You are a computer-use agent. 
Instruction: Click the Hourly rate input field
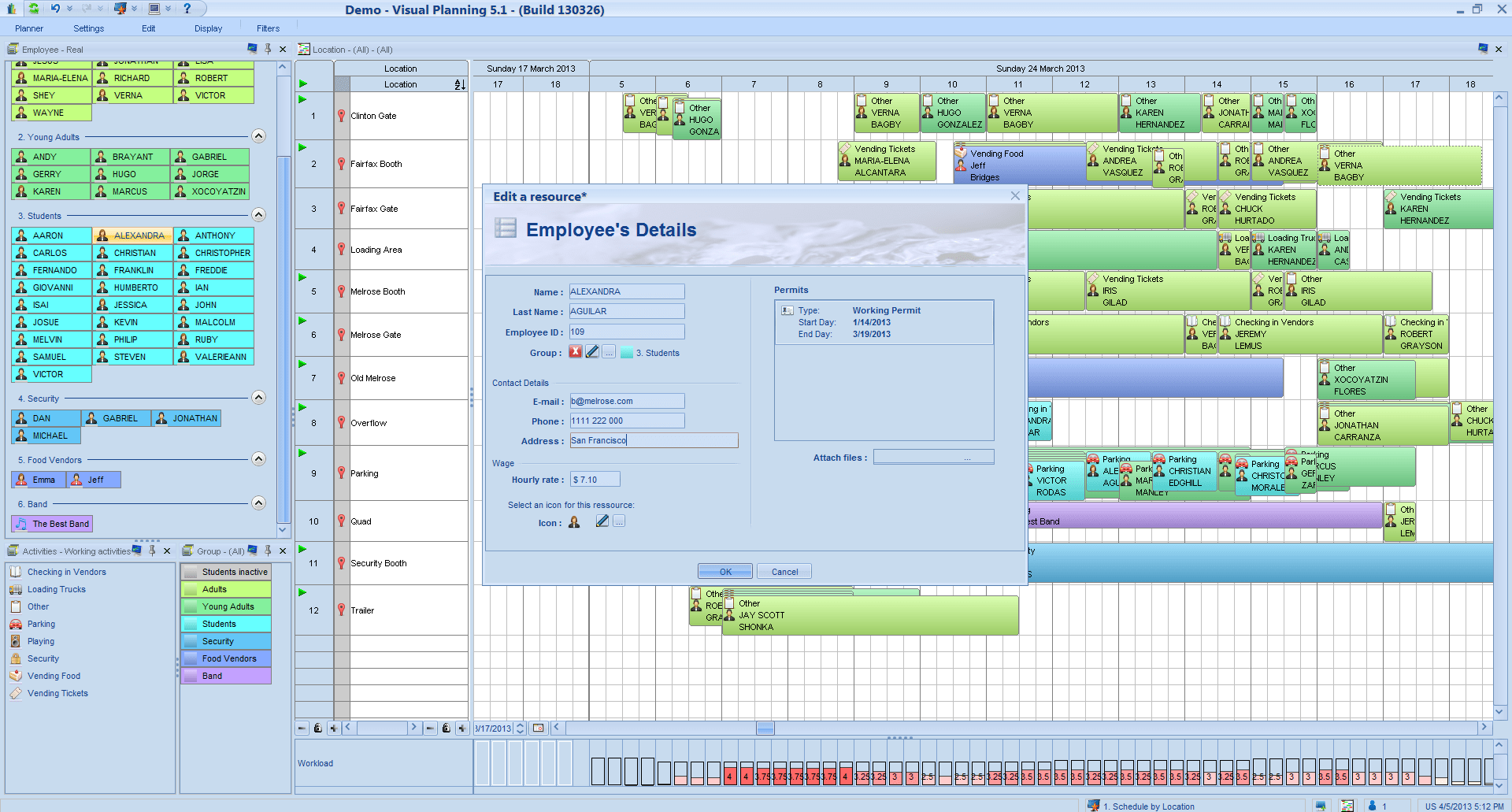(594, 479)
